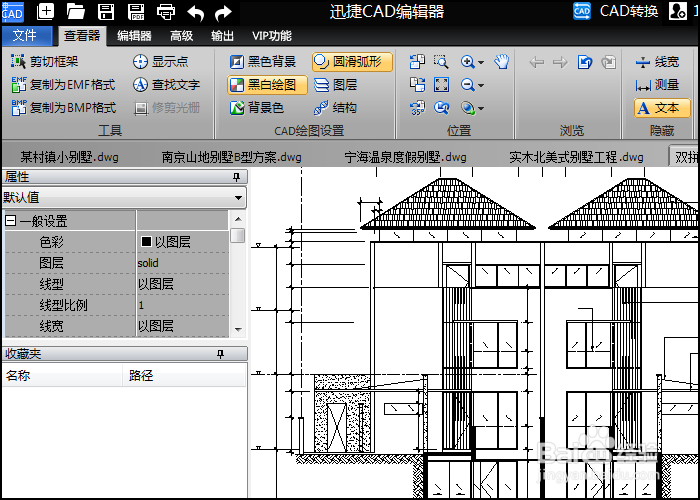Click the 路径 column header
Screen dimensions: 700x500
[x=184, y=375]
